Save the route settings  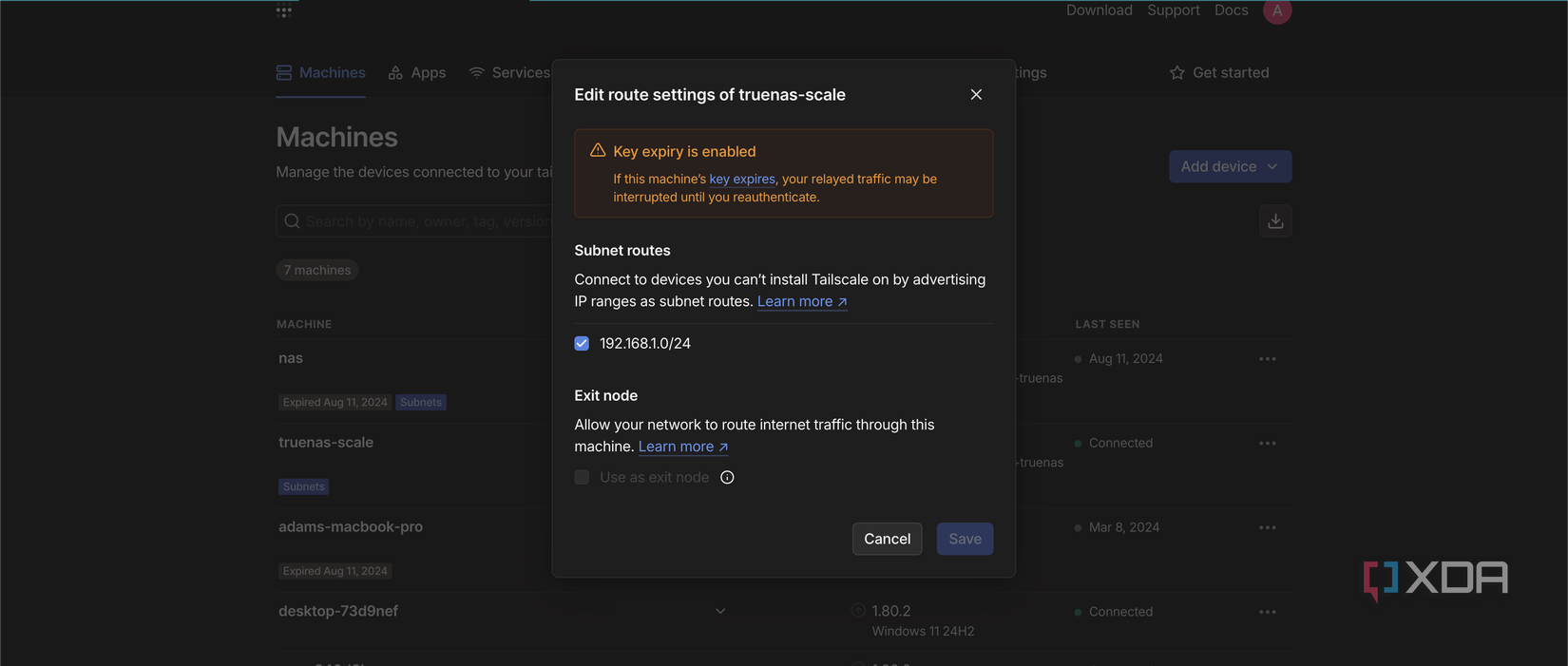pos(965,539)
